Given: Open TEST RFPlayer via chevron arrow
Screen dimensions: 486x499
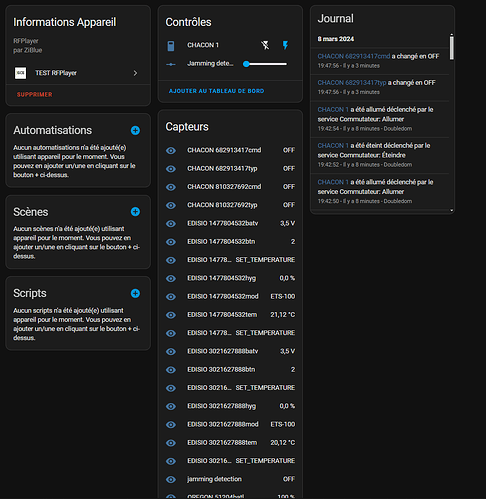Looking at the screenshot, I should pyautogui.click(x=135, y=73).
